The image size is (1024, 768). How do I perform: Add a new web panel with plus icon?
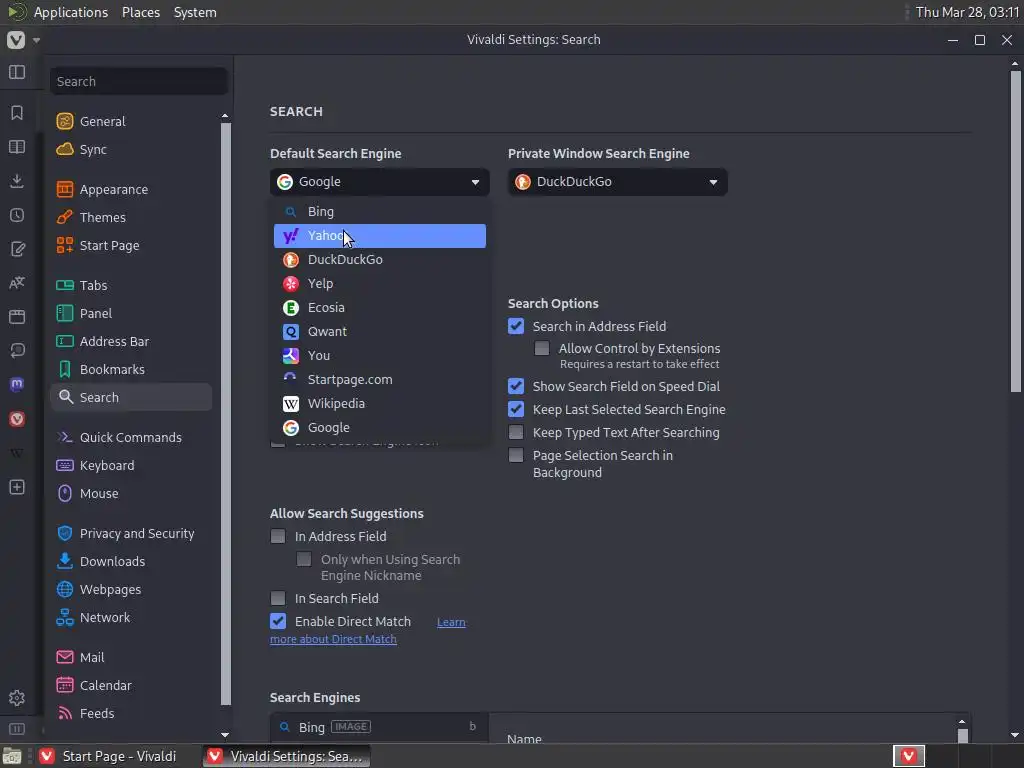click(17, 487)
